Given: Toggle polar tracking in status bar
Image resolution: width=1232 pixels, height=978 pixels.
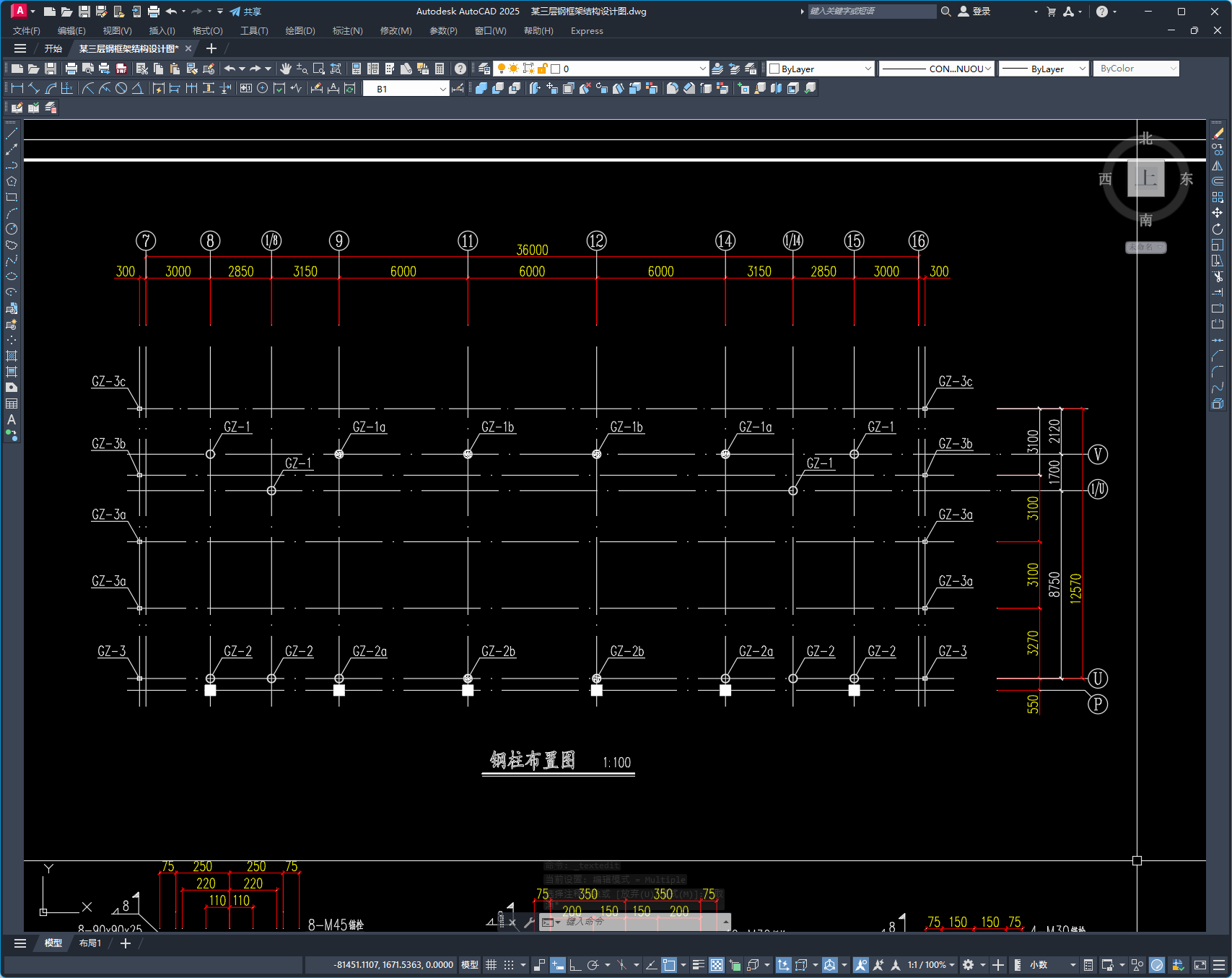Looking at the screenshot, I should 593,965.
